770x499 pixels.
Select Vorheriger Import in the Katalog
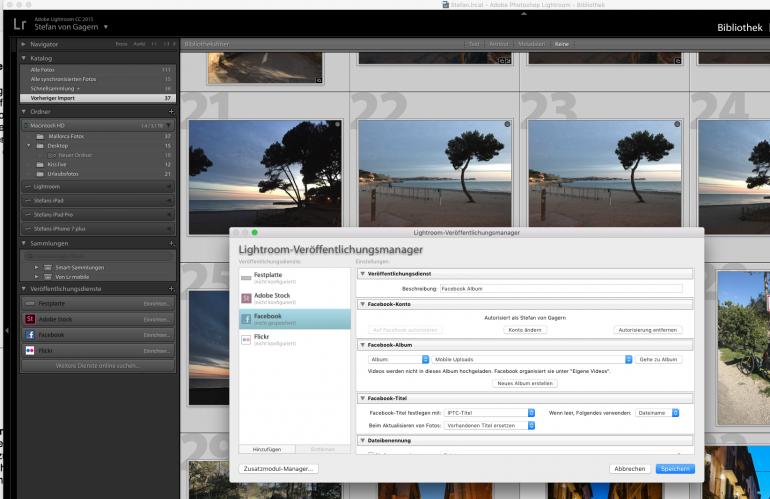pos(98,98)
